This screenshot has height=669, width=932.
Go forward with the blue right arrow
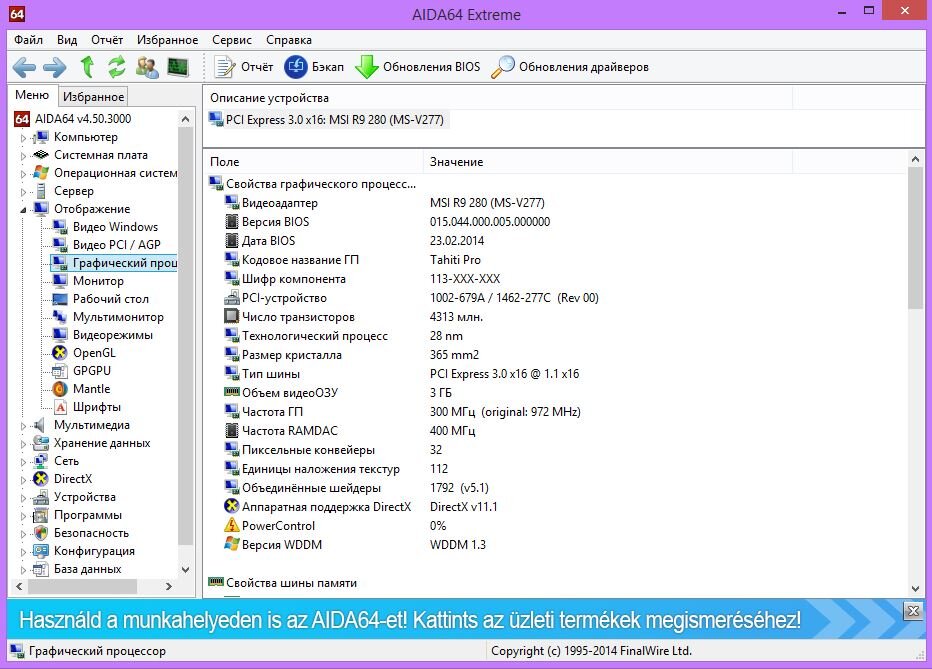point(55,67)
